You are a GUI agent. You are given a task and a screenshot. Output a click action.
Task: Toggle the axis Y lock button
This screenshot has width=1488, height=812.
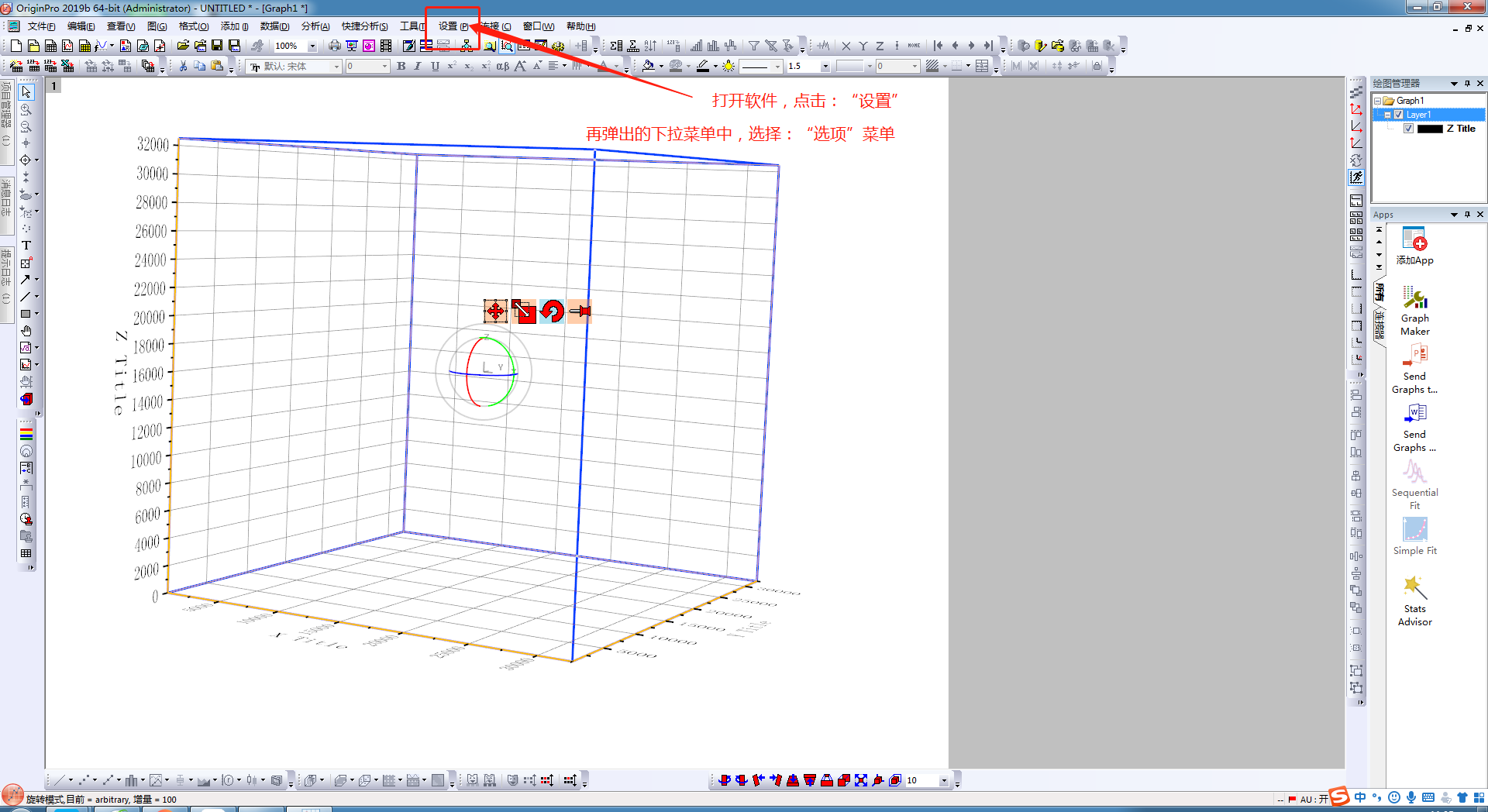click(863, 46)
